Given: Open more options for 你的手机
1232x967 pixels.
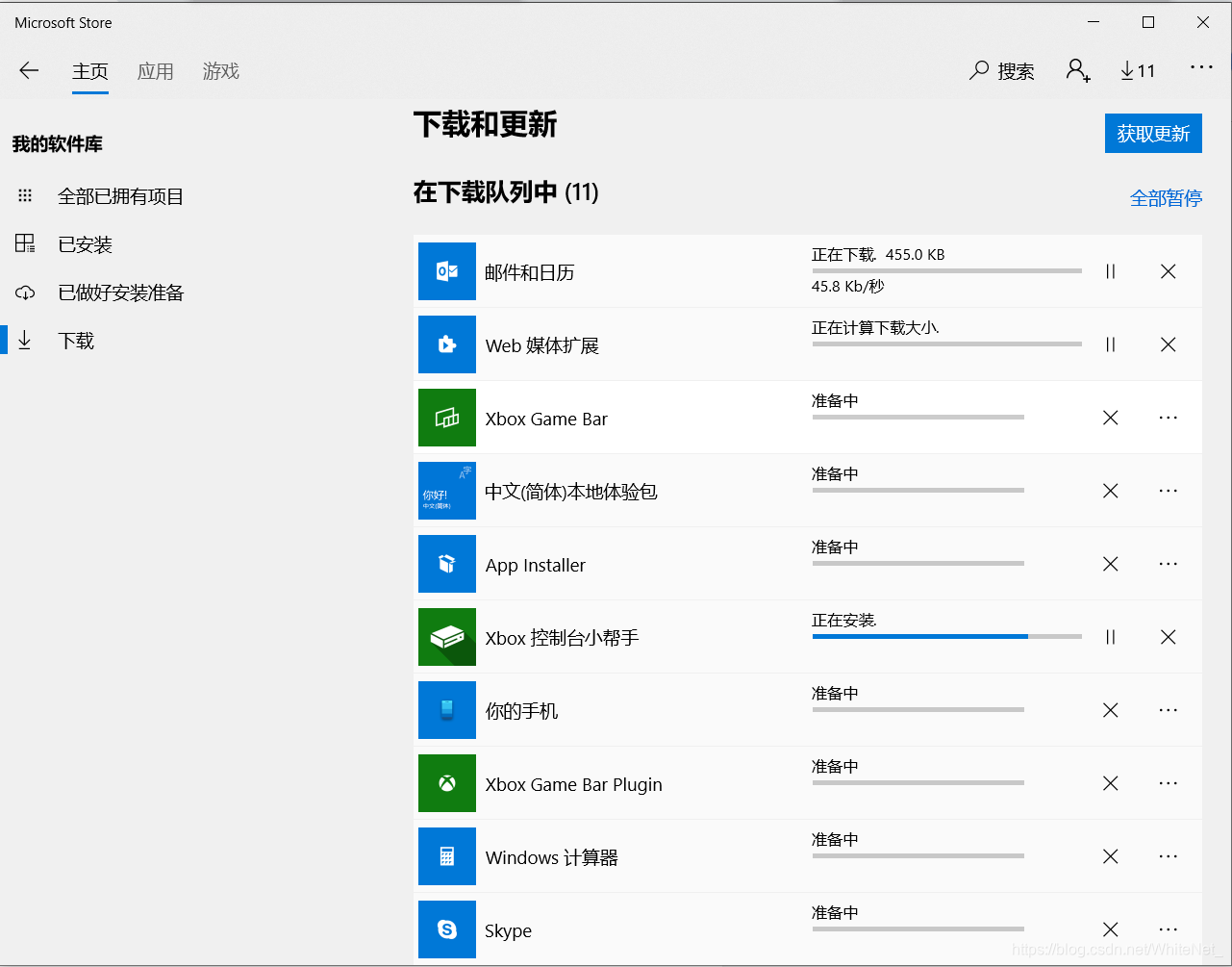Looking at the screenshot, I should [x=1169, y=710].
